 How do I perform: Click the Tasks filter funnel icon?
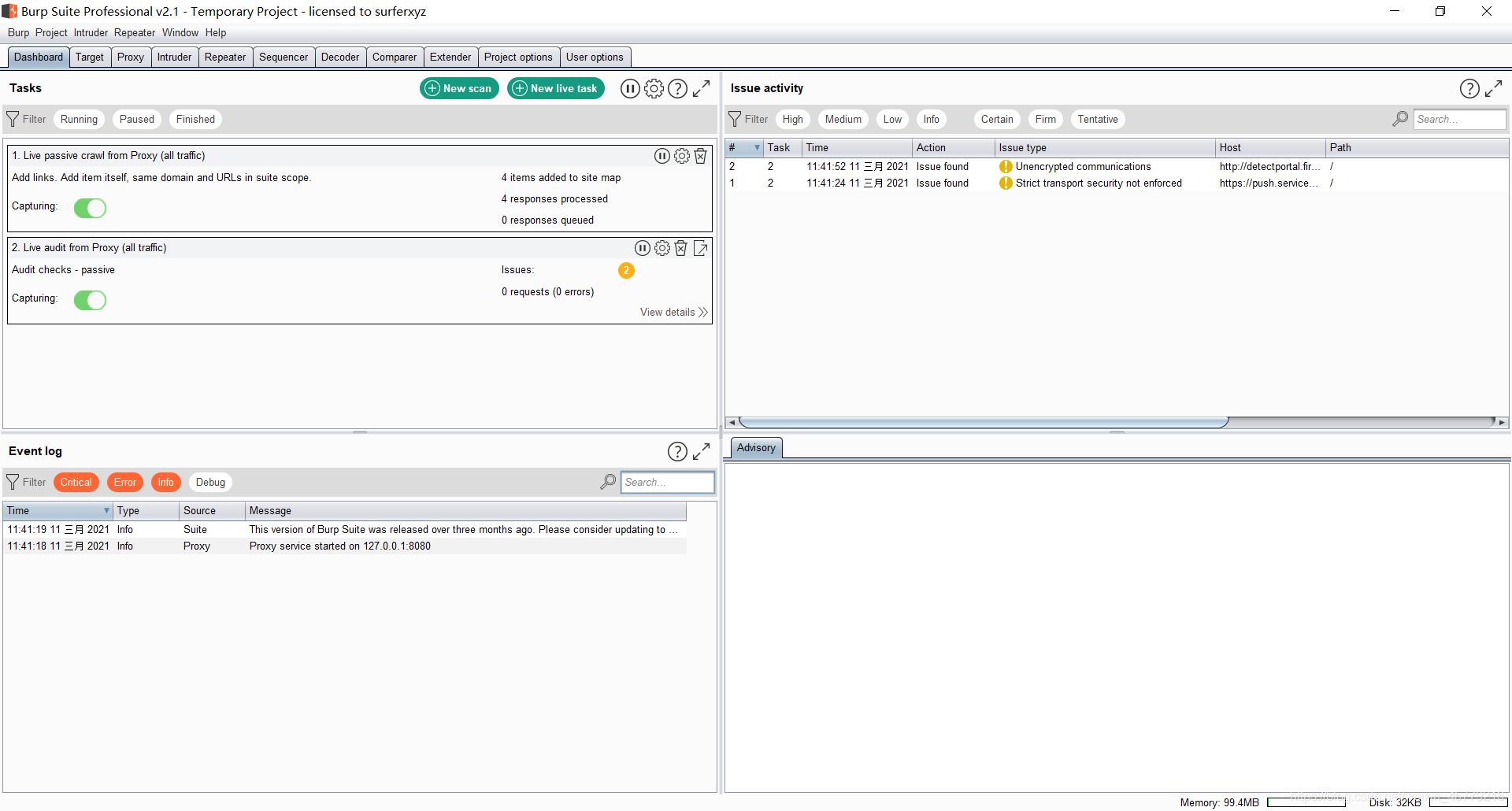coord(13,119)
